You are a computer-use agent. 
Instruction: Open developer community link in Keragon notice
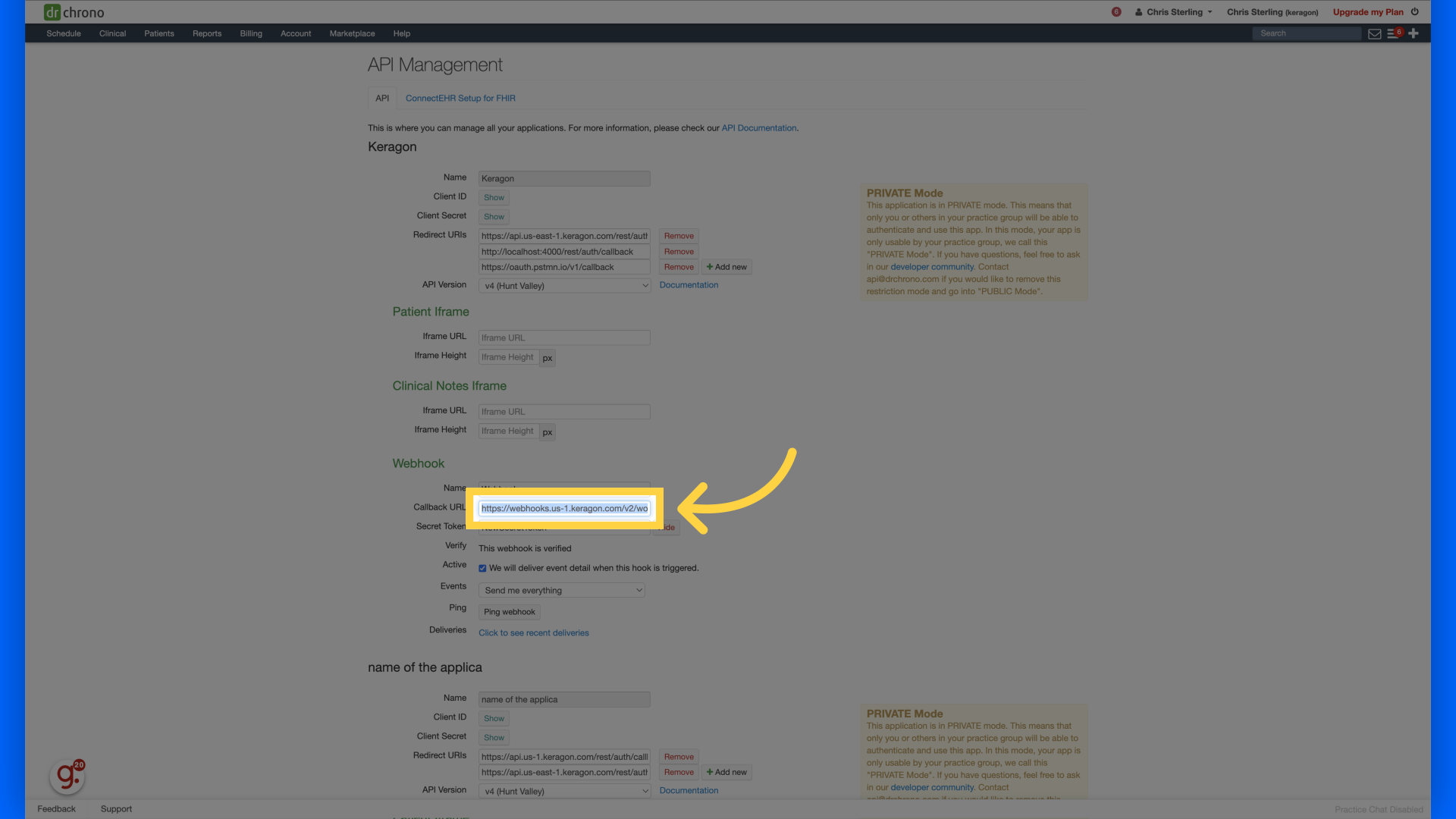click(x=932, y=267)
